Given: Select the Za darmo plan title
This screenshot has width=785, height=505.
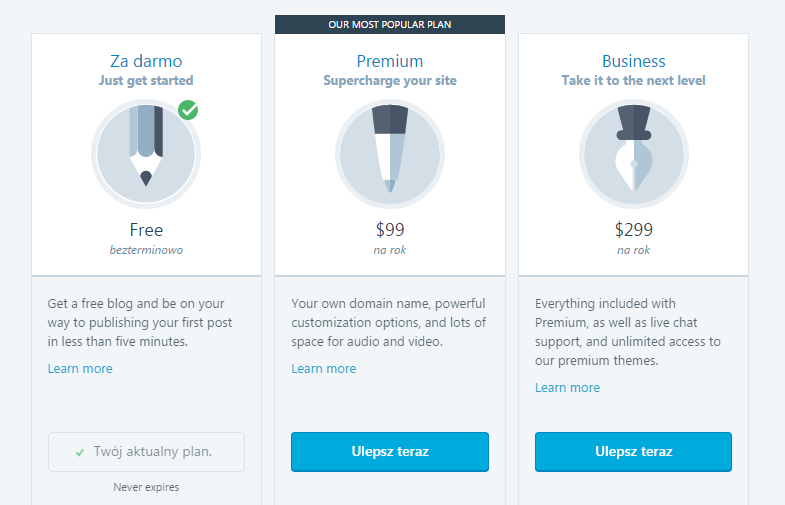Looking at the screenshot, I should (146, 61).
